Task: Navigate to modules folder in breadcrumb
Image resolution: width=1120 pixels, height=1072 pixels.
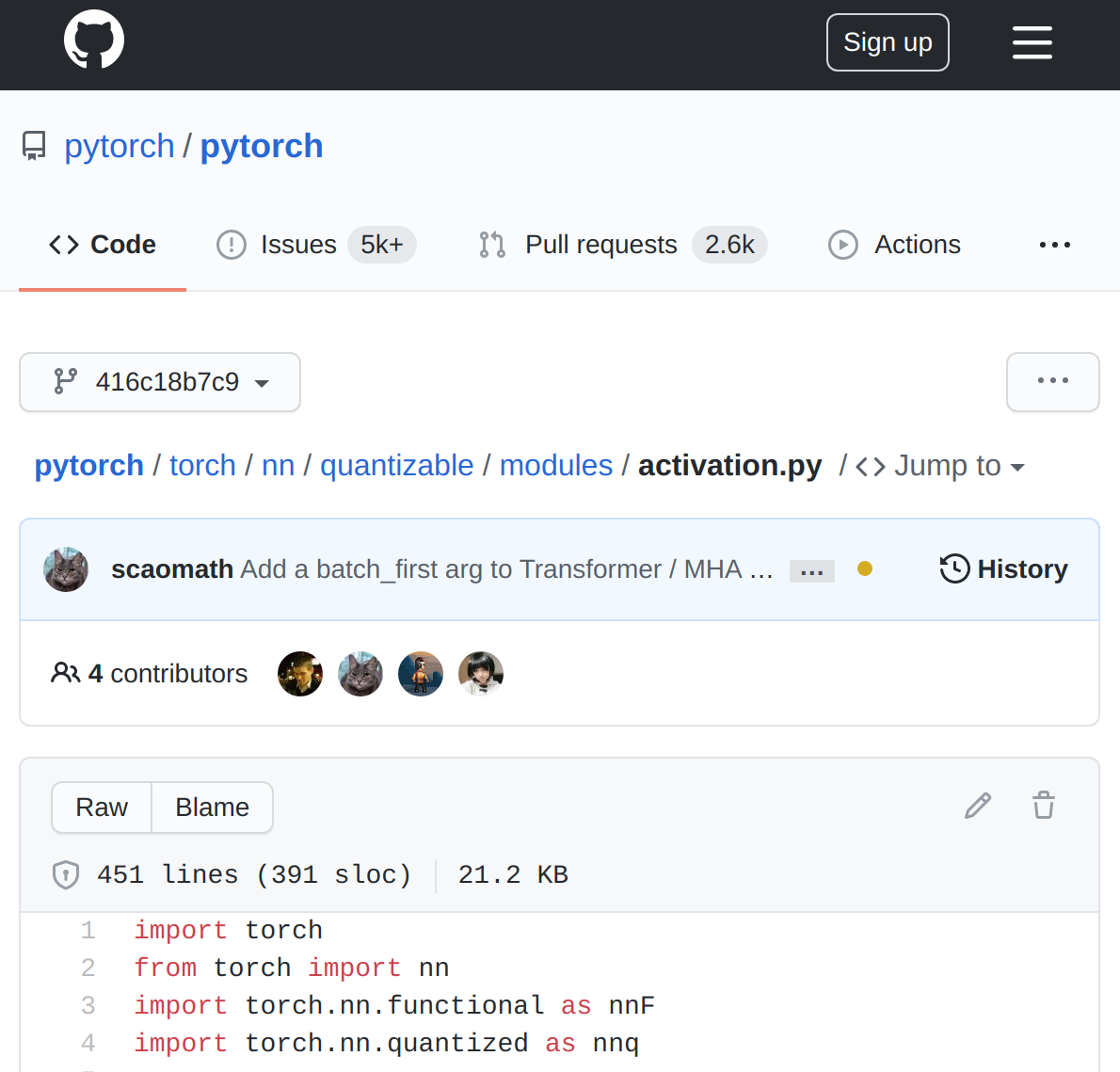Action: tap(555, 466)
